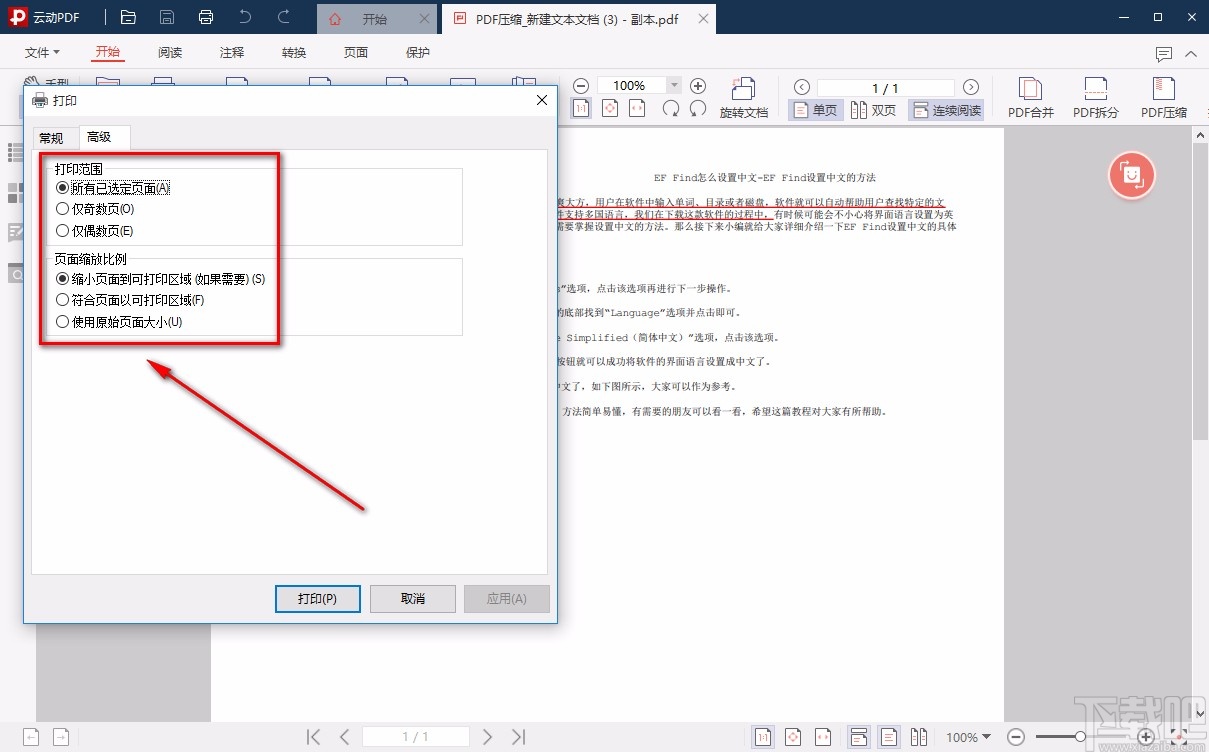
Task: Click the fit page toolbar icon
Action: [610, 108]
